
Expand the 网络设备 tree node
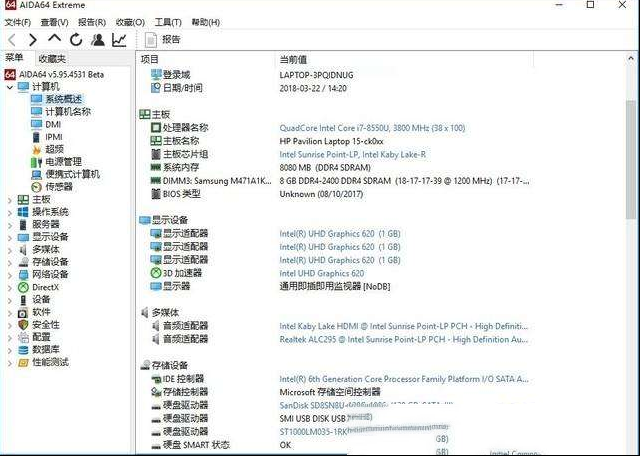(x=10, y=275)
